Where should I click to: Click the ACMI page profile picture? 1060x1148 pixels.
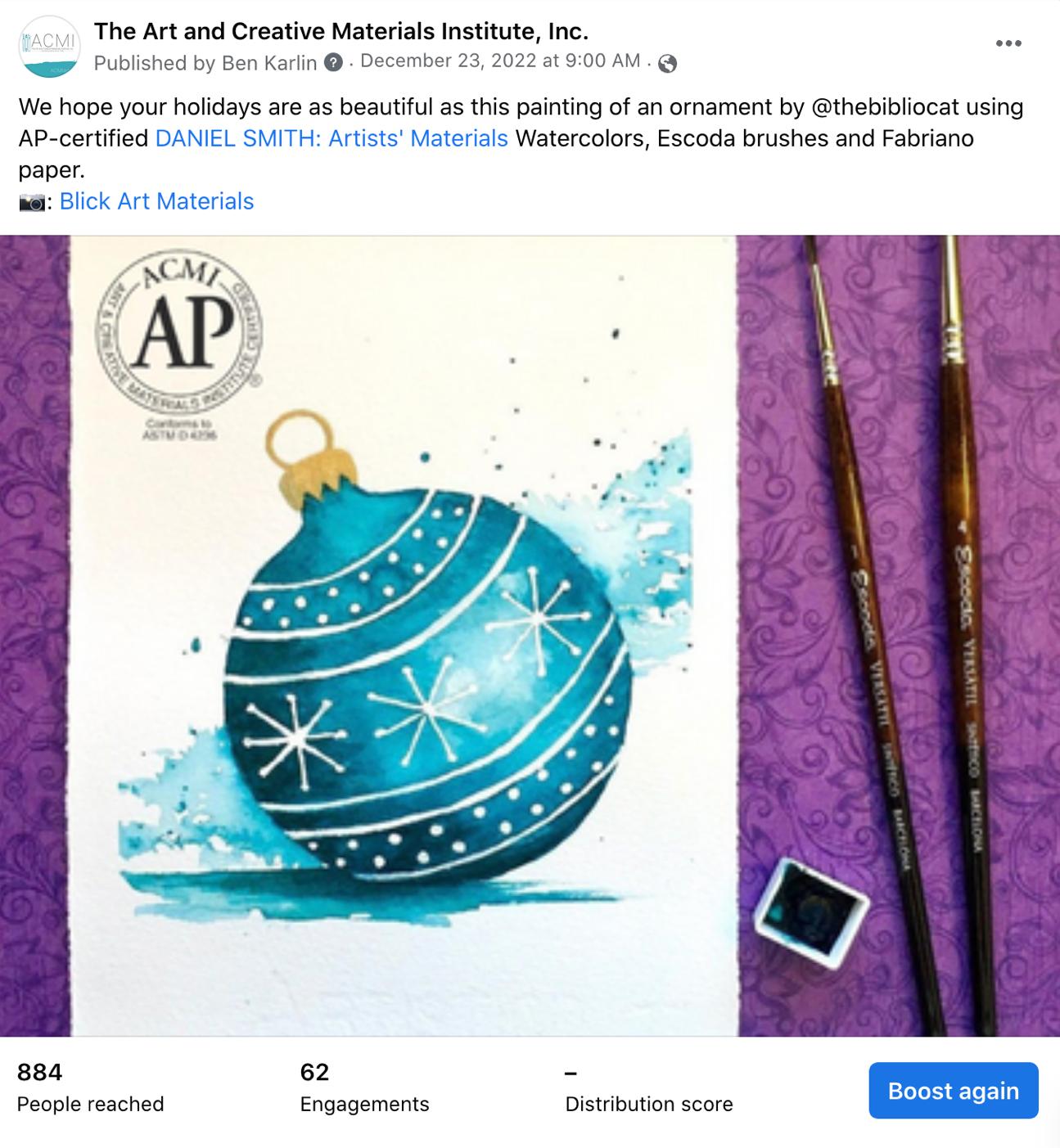pyautogui.click(x=49, y=47)
